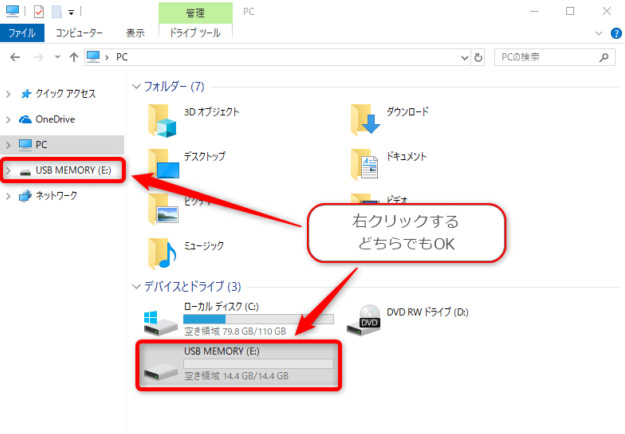Click the C: drive usage bar
This screenshot has height=434, width=625.
click(258, 319)
